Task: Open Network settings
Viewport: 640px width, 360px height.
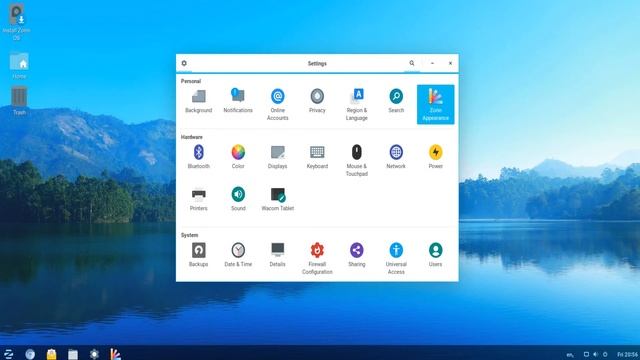Action: click(396, 157)
